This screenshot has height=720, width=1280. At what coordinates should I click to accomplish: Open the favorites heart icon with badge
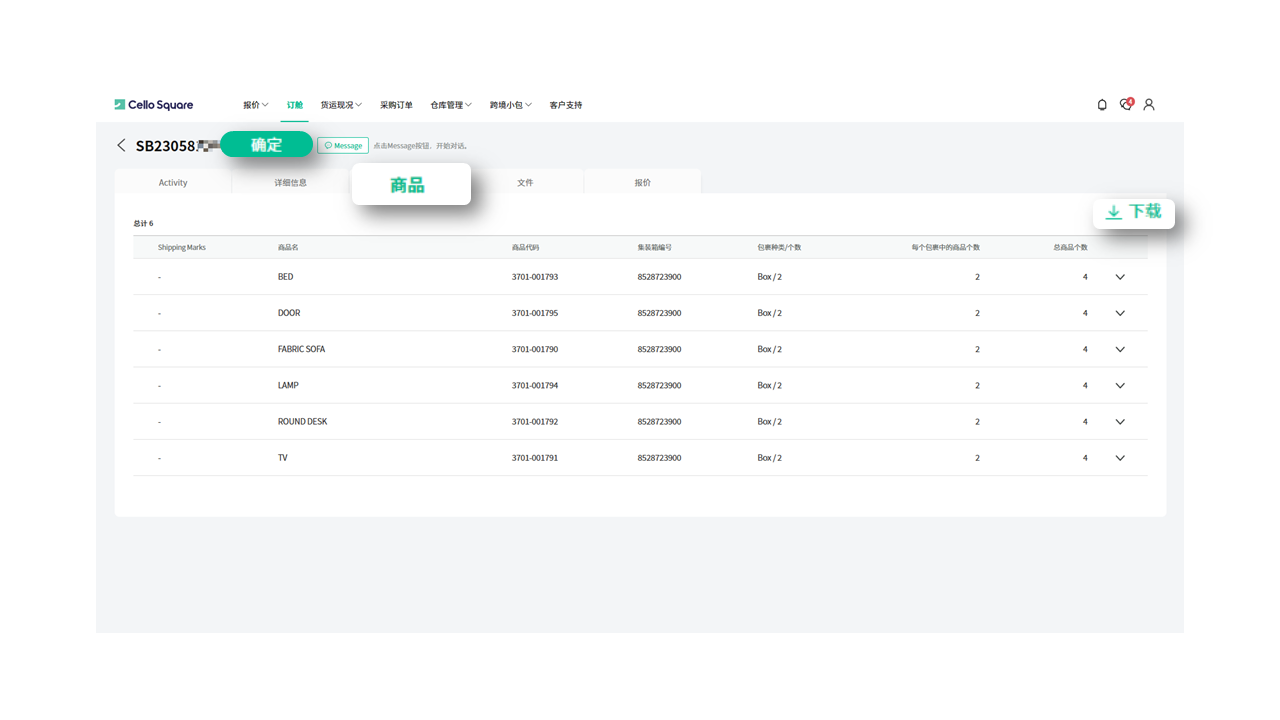(1126, 105)
